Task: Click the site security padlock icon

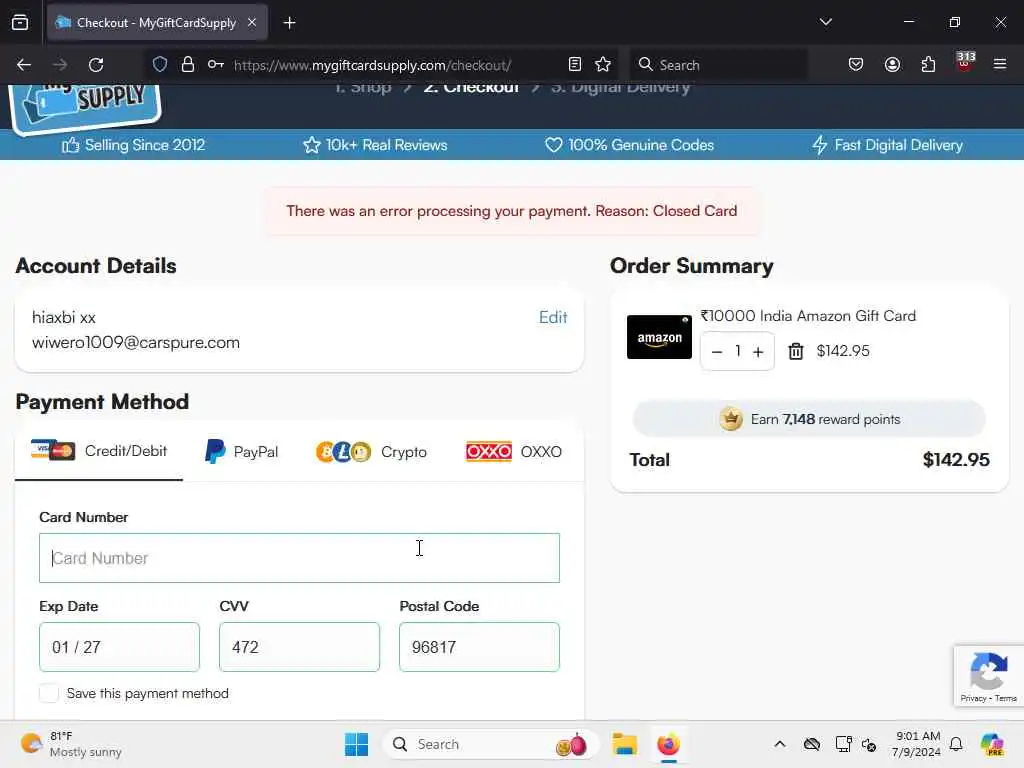Action: point(188,65)
